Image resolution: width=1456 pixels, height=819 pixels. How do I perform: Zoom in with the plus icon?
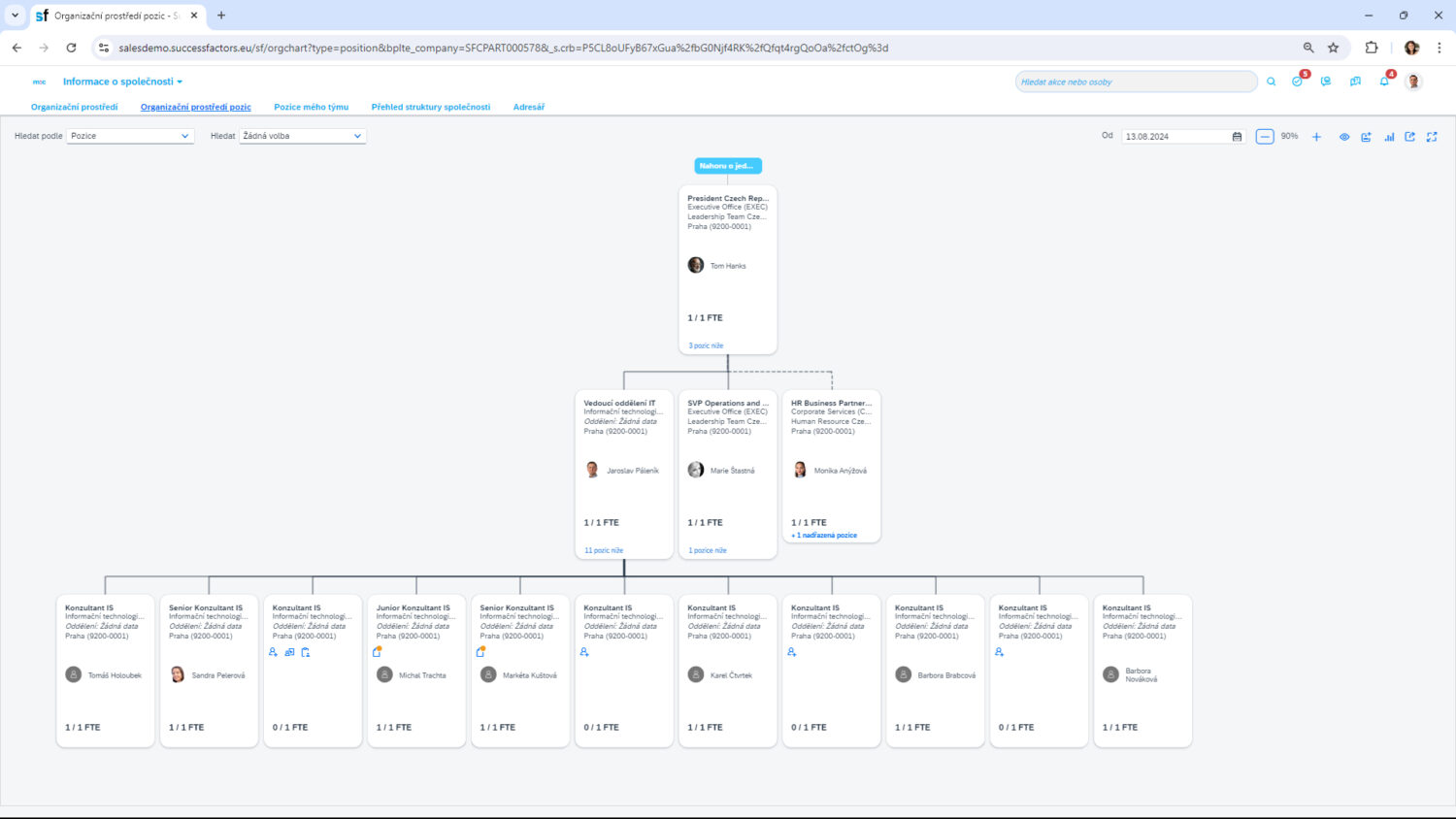pos(1316,137)
